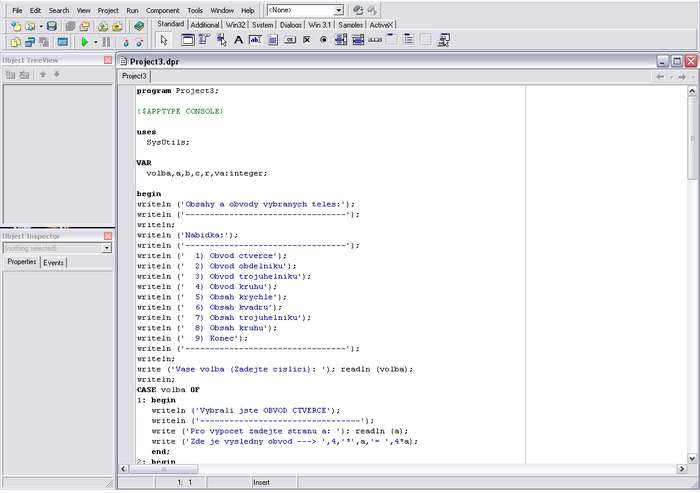The image size is (700, 493).
Task: Open the <None> desktop layout dropdown
Action: click(x=337, y=10)
